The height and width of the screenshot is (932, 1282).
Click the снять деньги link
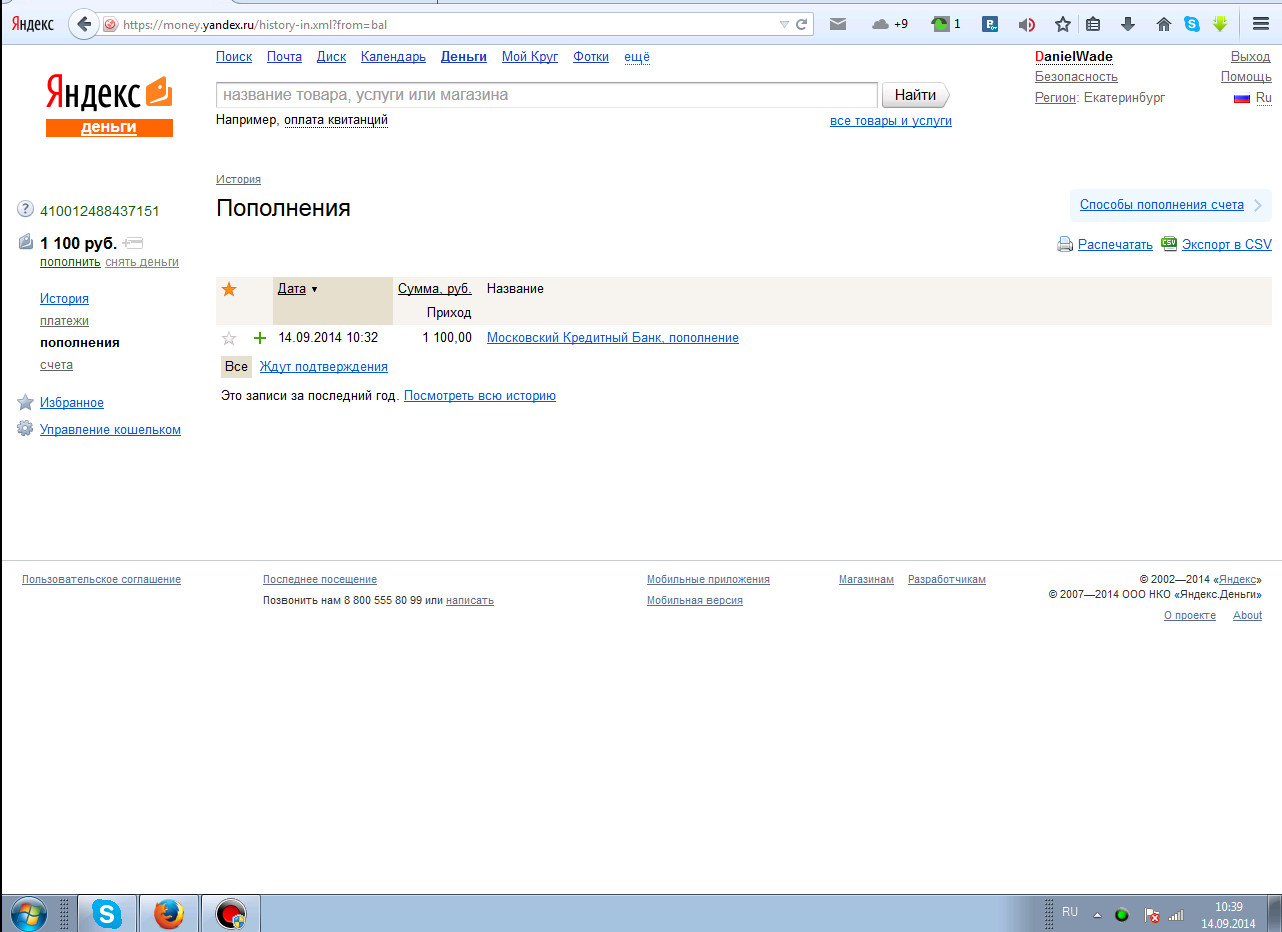[x=142, y=262]
